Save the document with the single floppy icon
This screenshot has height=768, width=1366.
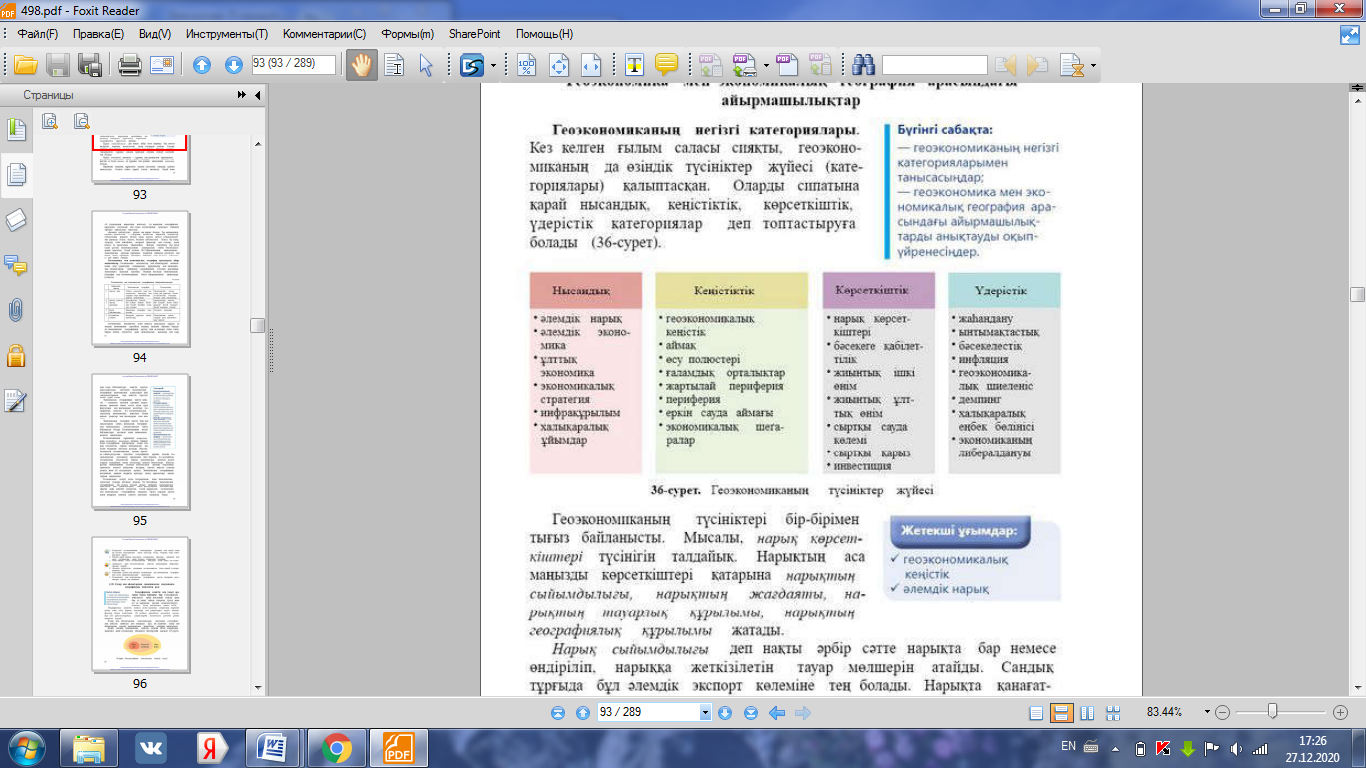pyautogui.click(x=58, y=66)
